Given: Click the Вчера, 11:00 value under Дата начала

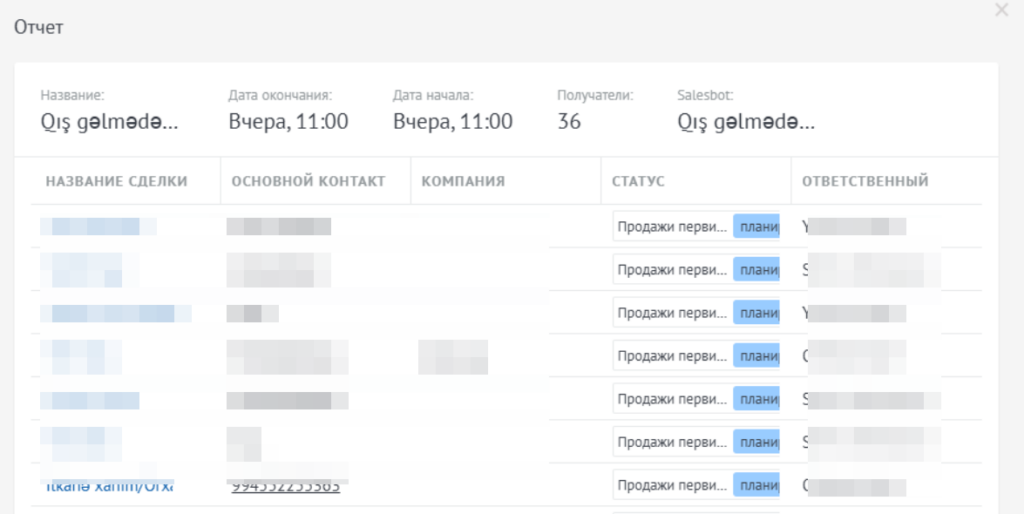Looking at the screenshot, I should (x=453, y=121).
